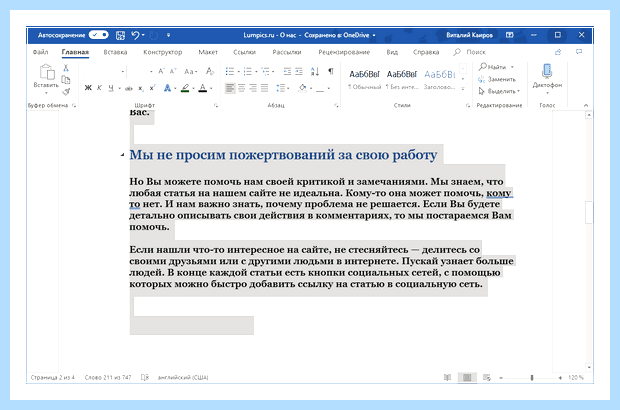Open the borders dropdown
620x410 pixels.
[x=329, y=88]
